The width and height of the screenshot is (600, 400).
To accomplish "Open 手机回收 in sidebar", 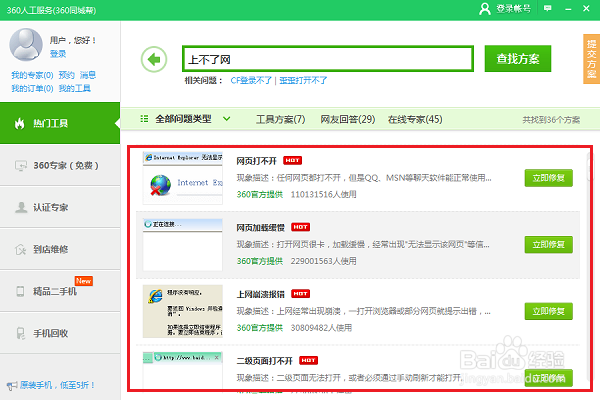I will point(60,333).
